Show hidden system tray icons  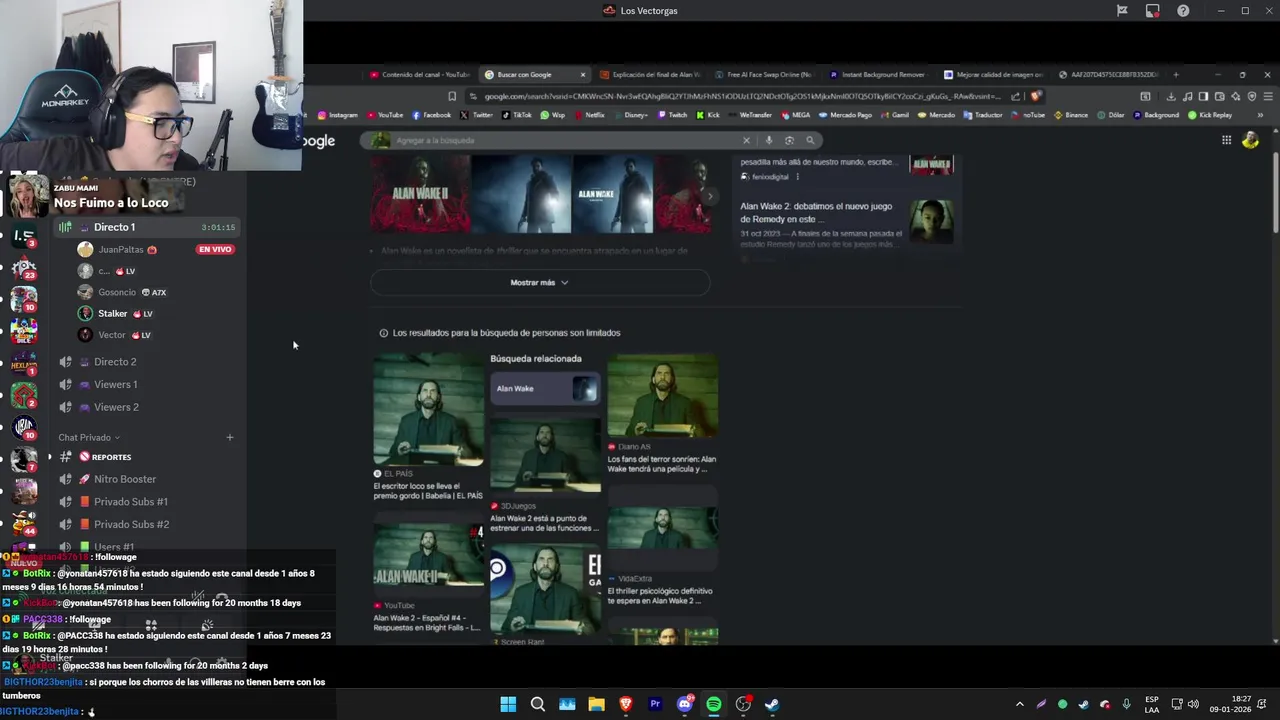click(x=1019, y=704)
